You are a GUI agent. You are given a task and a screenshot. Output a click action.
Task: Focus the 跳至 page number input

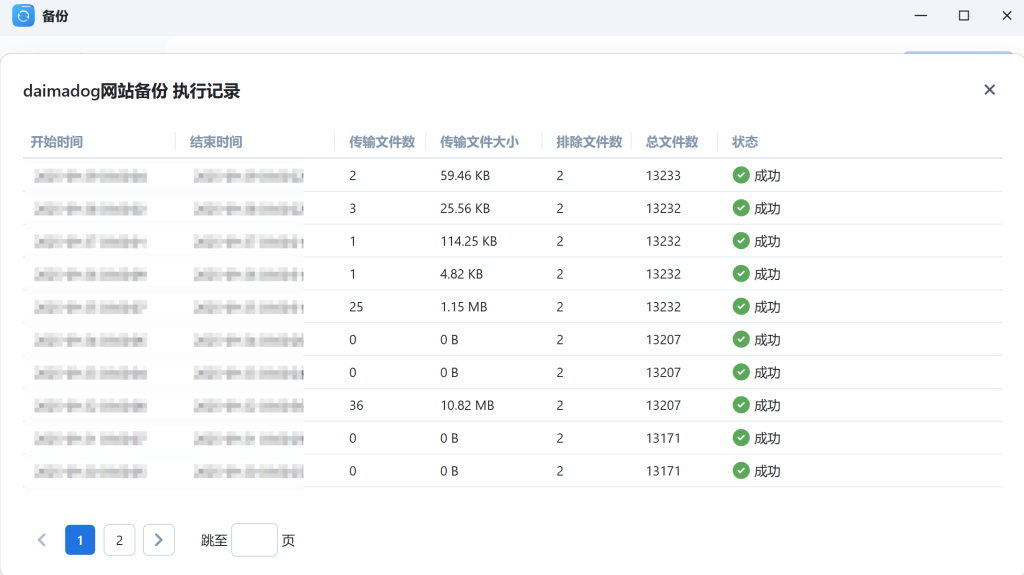pyautogui.click(x=254, y=540)
